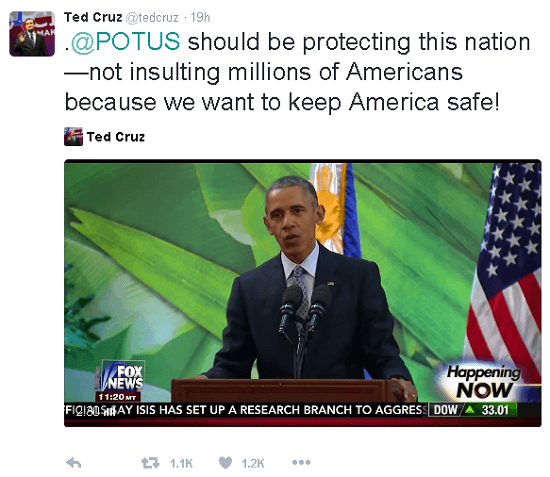This screenshot has width=550, height=477.
Task: Play the embedded Fox News video clip
Action: click(x=303, y=293)
